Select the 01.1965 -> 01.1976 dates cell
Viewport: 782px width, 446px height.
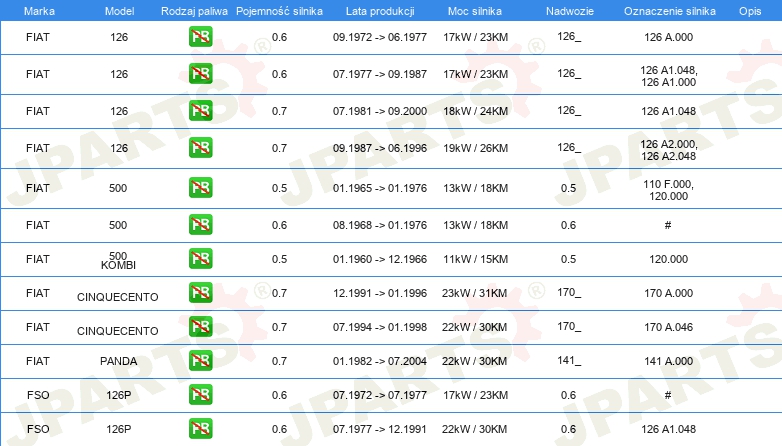click(x=380, y=188)
